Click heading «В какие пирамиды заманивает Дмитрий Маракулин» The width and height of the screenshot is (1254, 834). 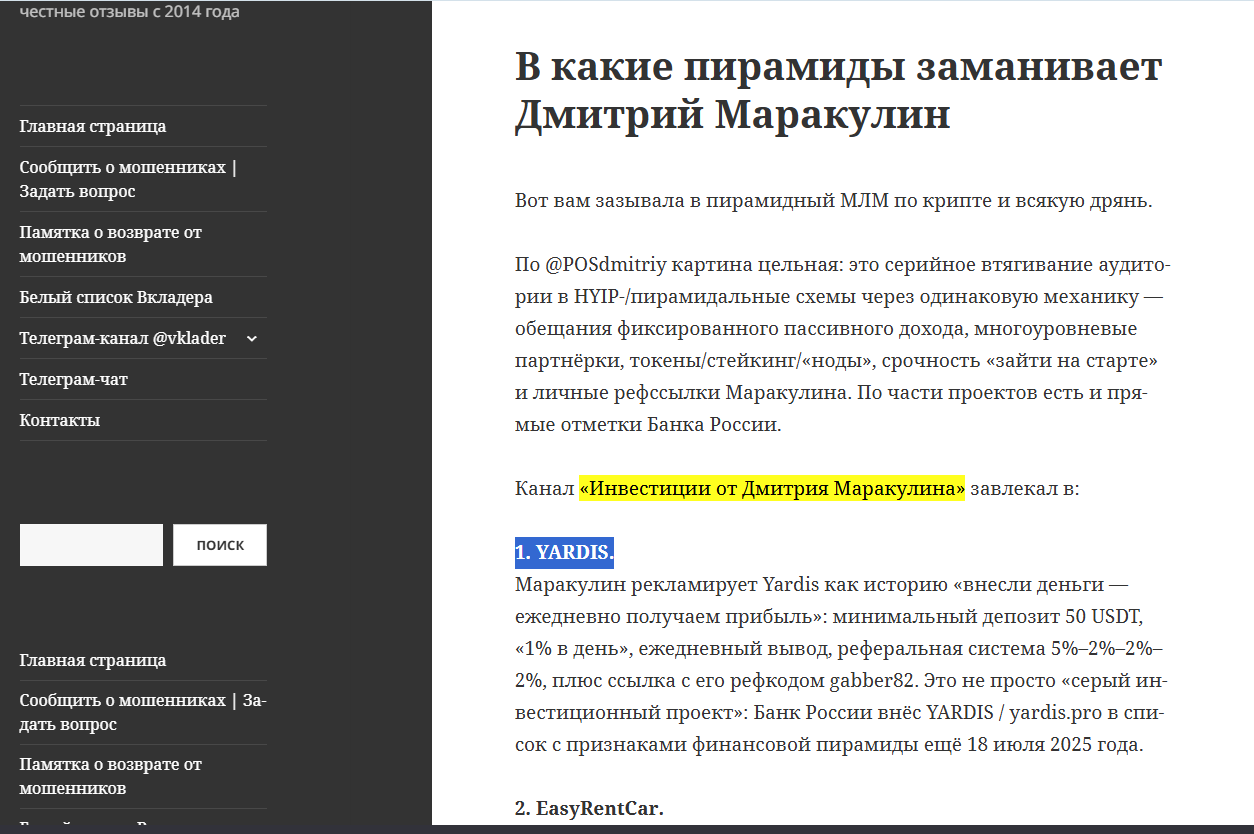click(838, 91)
